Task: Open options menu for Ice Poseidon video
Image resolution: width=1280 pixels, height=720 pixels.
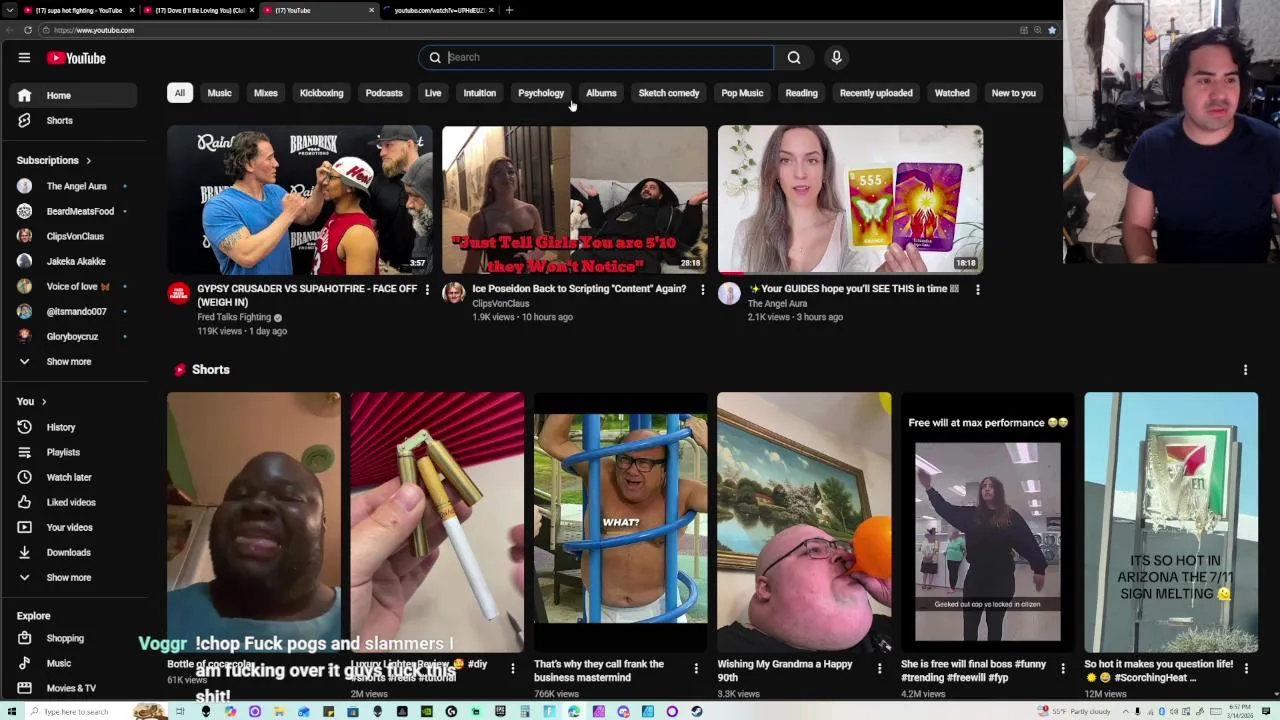Action: point(702,290)
